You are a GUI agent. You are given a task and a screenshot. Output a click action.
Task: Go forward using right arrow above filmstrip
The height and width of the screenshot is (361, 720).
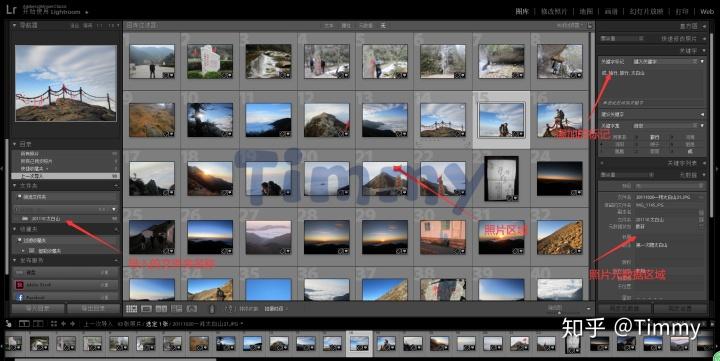[x=73, y=324]
